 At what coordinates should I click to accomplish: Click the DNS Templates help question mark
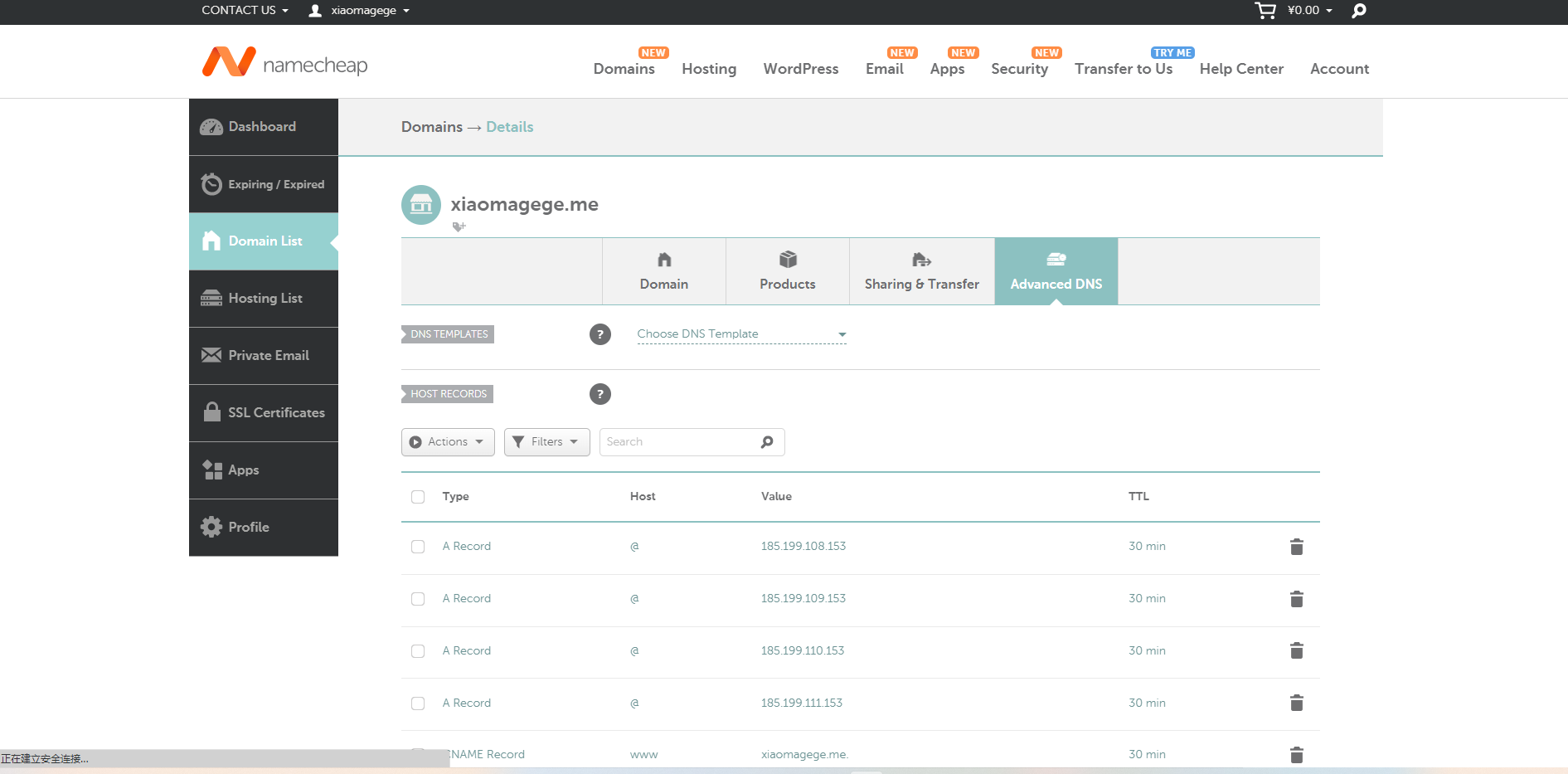(600, 334)
